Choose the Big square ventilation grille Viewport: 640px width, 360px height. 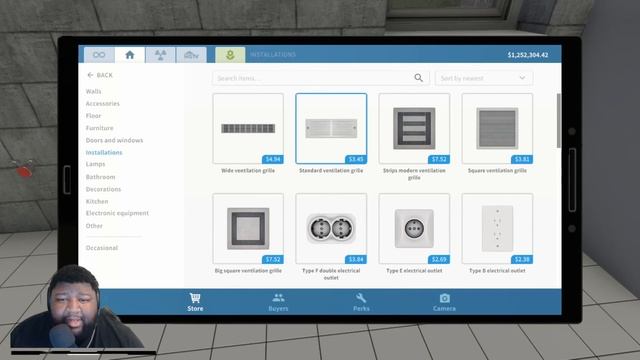tap(248, 229)
